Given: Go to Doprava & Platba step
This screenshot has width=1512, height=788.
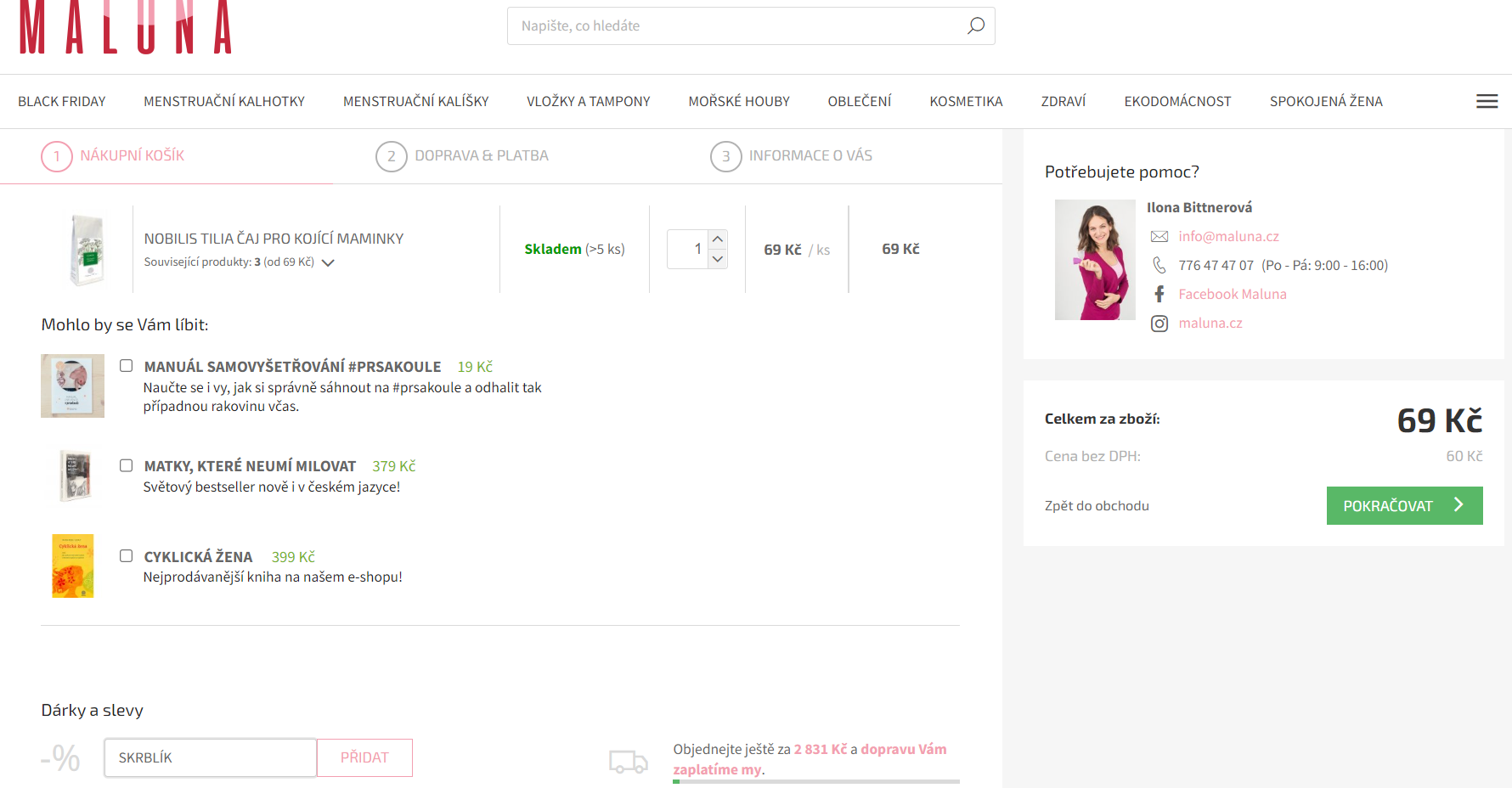Looking at the screenshot, I should (482, 155).
